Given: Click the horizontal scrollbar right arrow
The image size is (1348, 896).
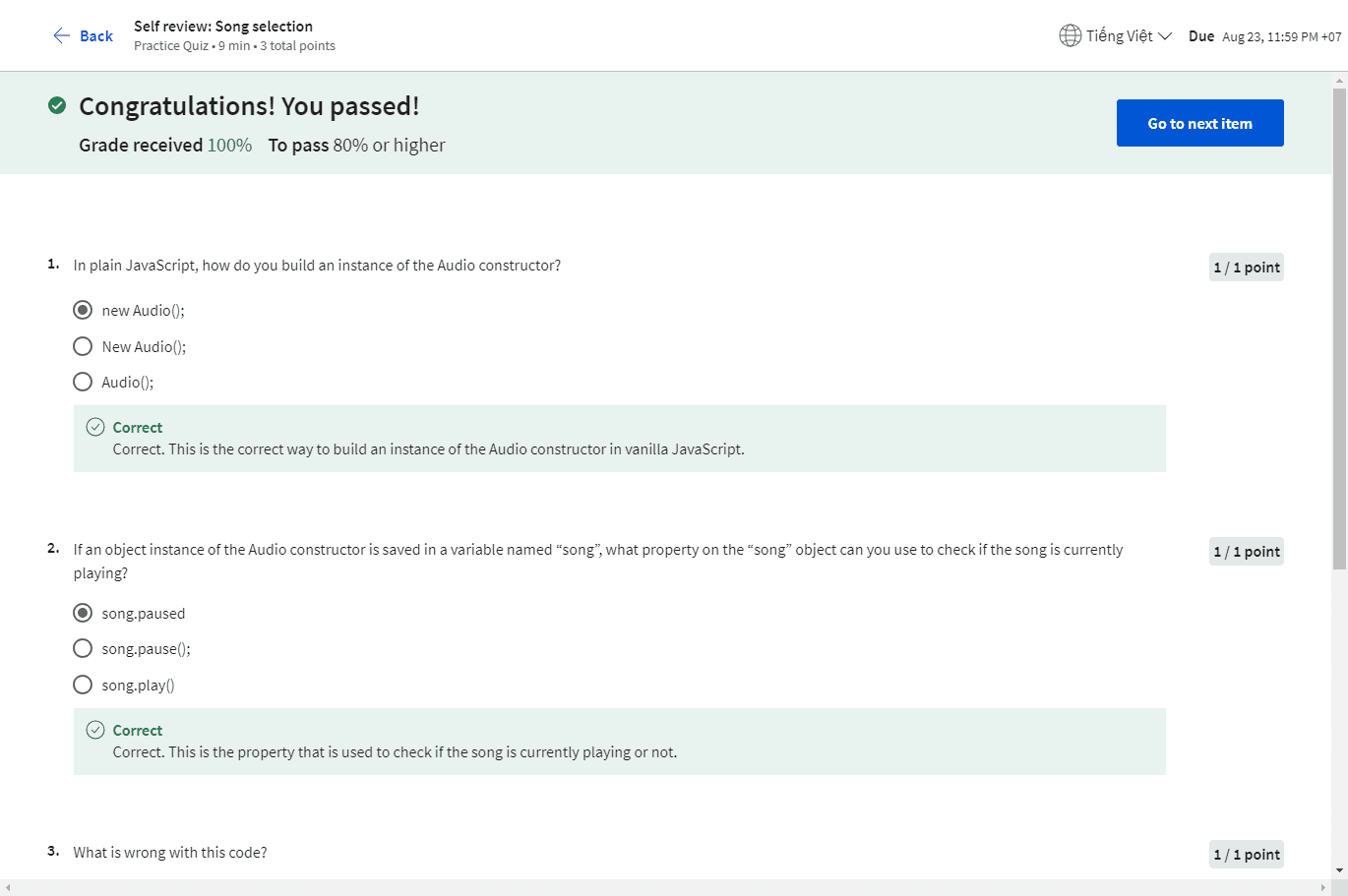Looking at the screenshot, I should (x=1322, y=887).
